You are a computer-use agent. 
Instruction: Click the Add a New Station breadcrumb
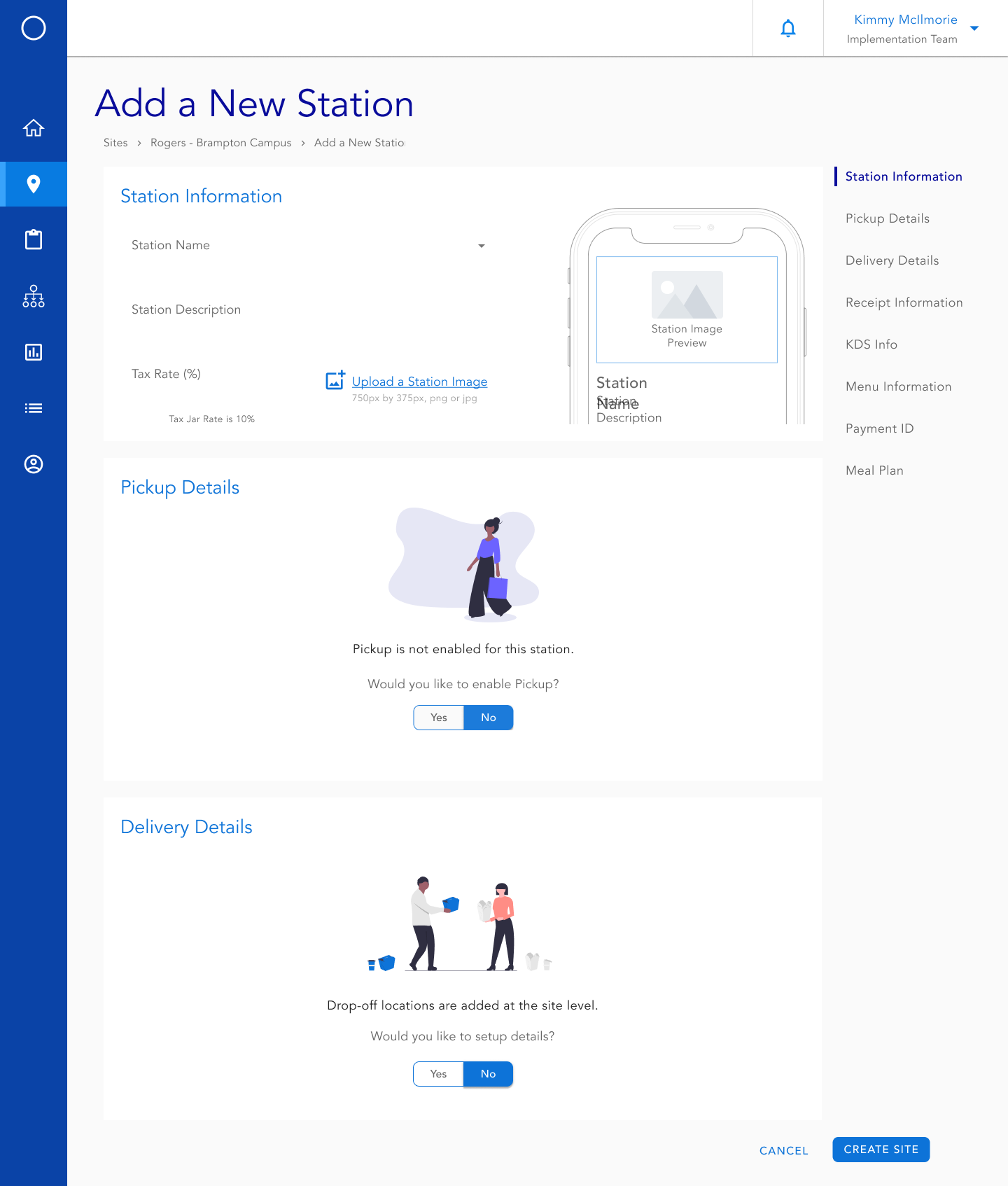pos(360,143)
